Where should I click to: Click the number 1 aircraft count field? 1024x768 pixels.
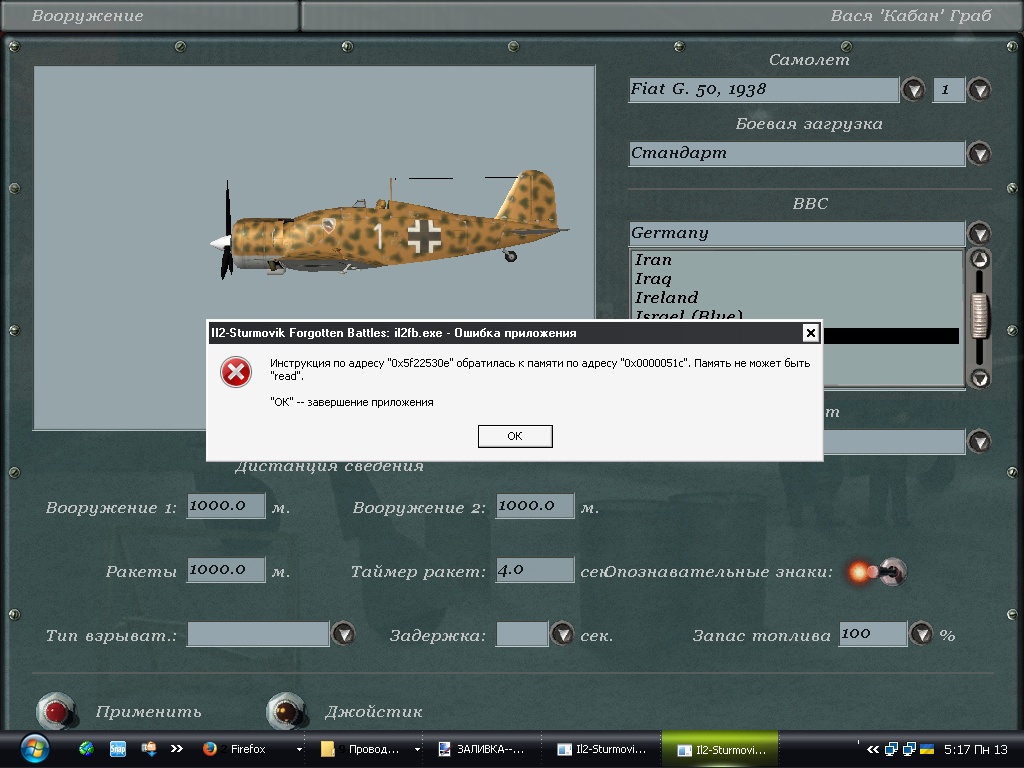(949, 89)
